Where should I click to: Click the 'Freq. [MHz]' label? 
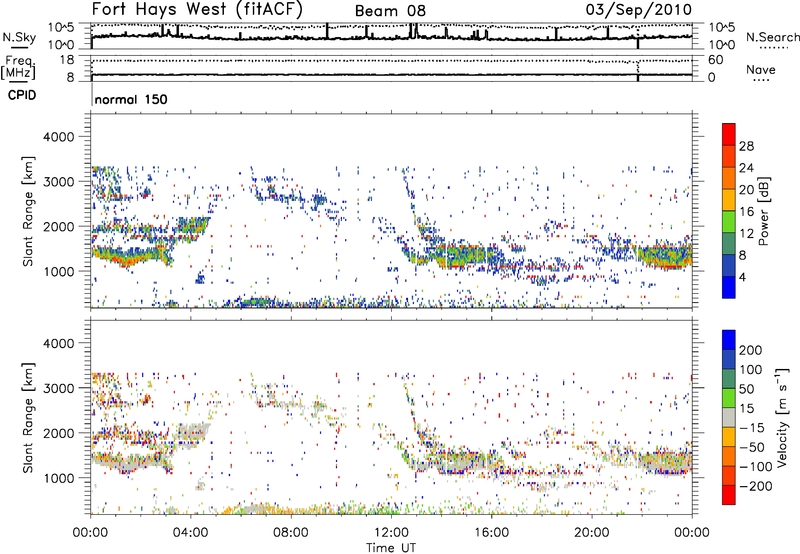[x=18, y=67]
